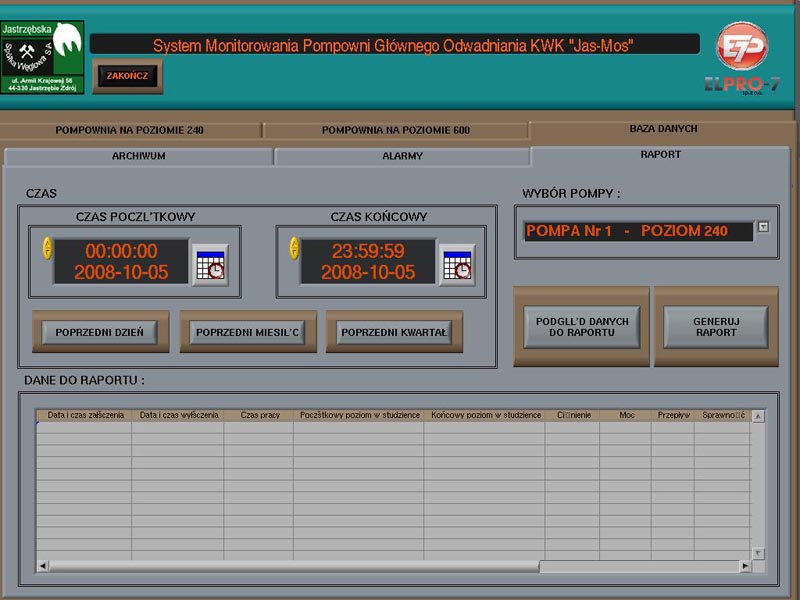Select the RAPORT sub-tab
The width and height of the screenshot is (800, 600).
pyautogui.click(x=660, y=155)
